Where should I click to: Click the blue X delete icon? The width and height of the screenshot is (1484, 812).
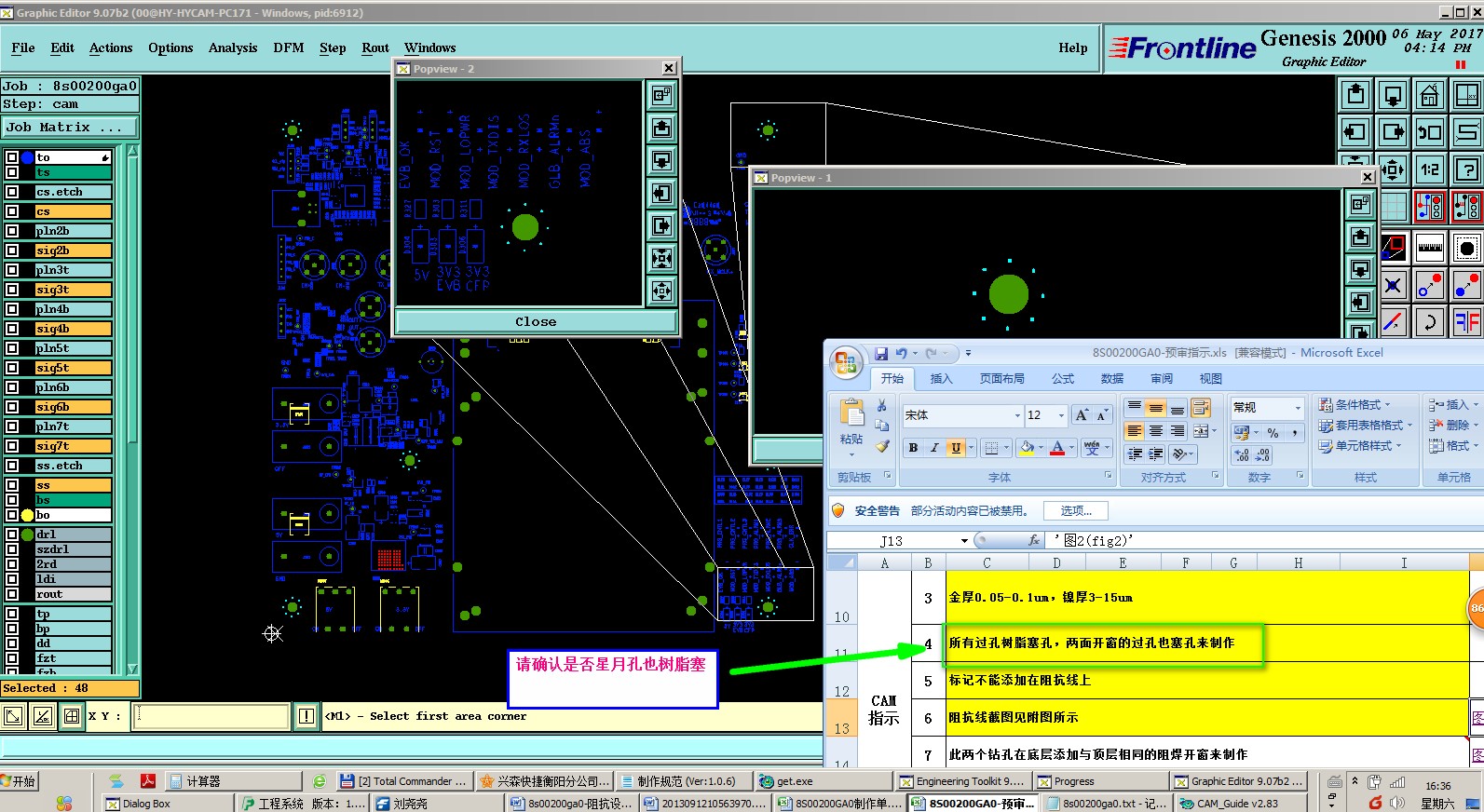pyautogui.click(x=1393, y=286)
